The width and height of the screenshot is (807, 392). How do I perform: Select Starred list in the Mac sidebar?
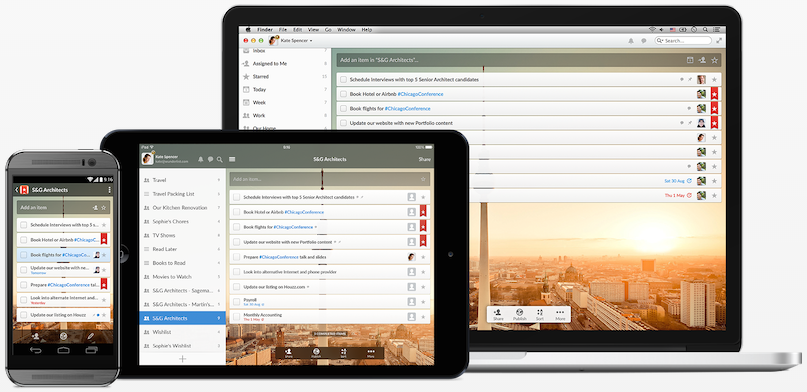tap(285, 77)
